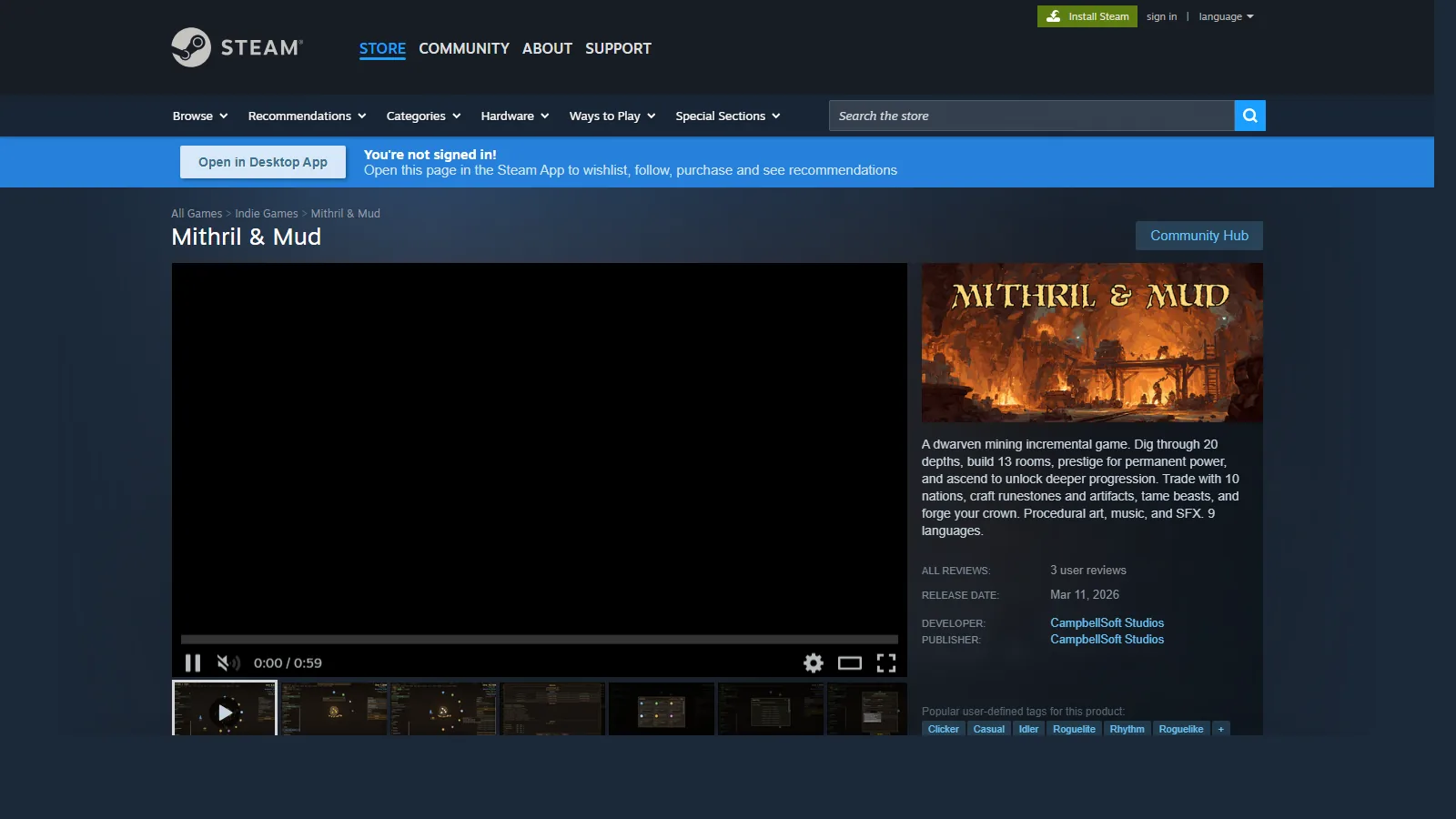The image size is (1456, 819).
Task: Enter fullscreen on the video player
Action: 886,662
